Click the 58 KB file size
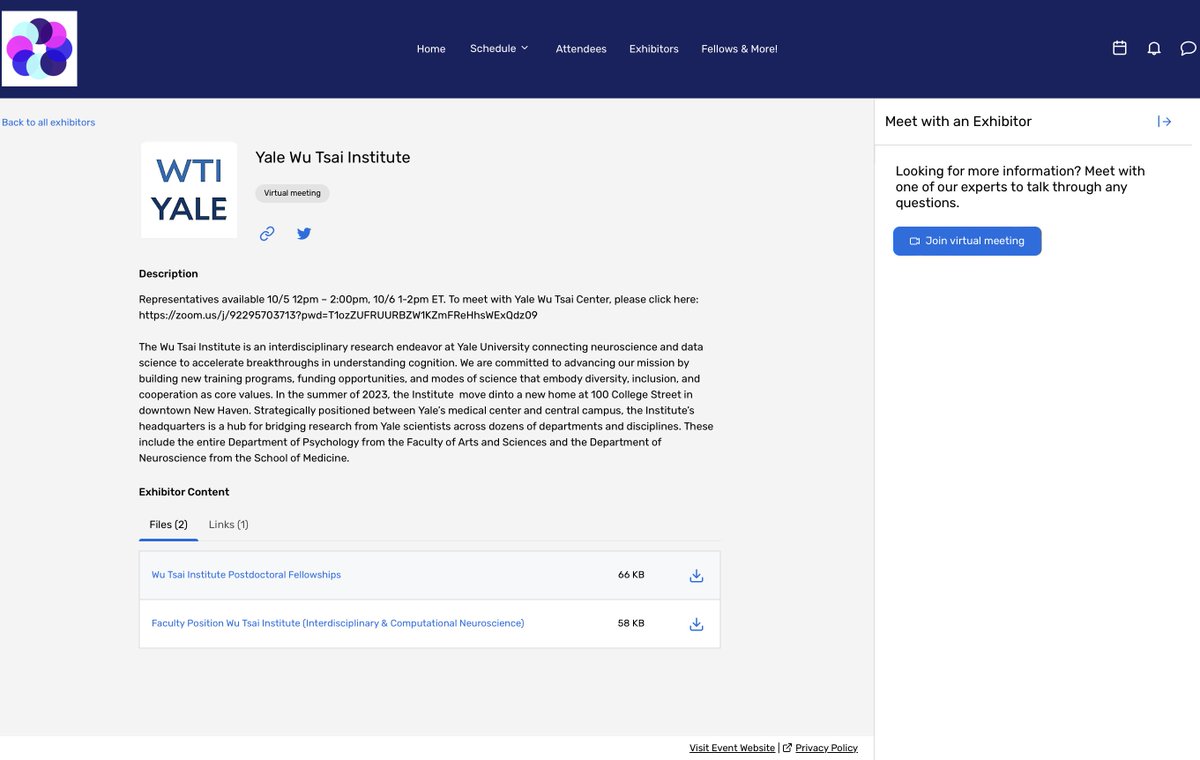The height and width of the screenshot is (760, 1200). pyautogui.click(x=631, y=623)
